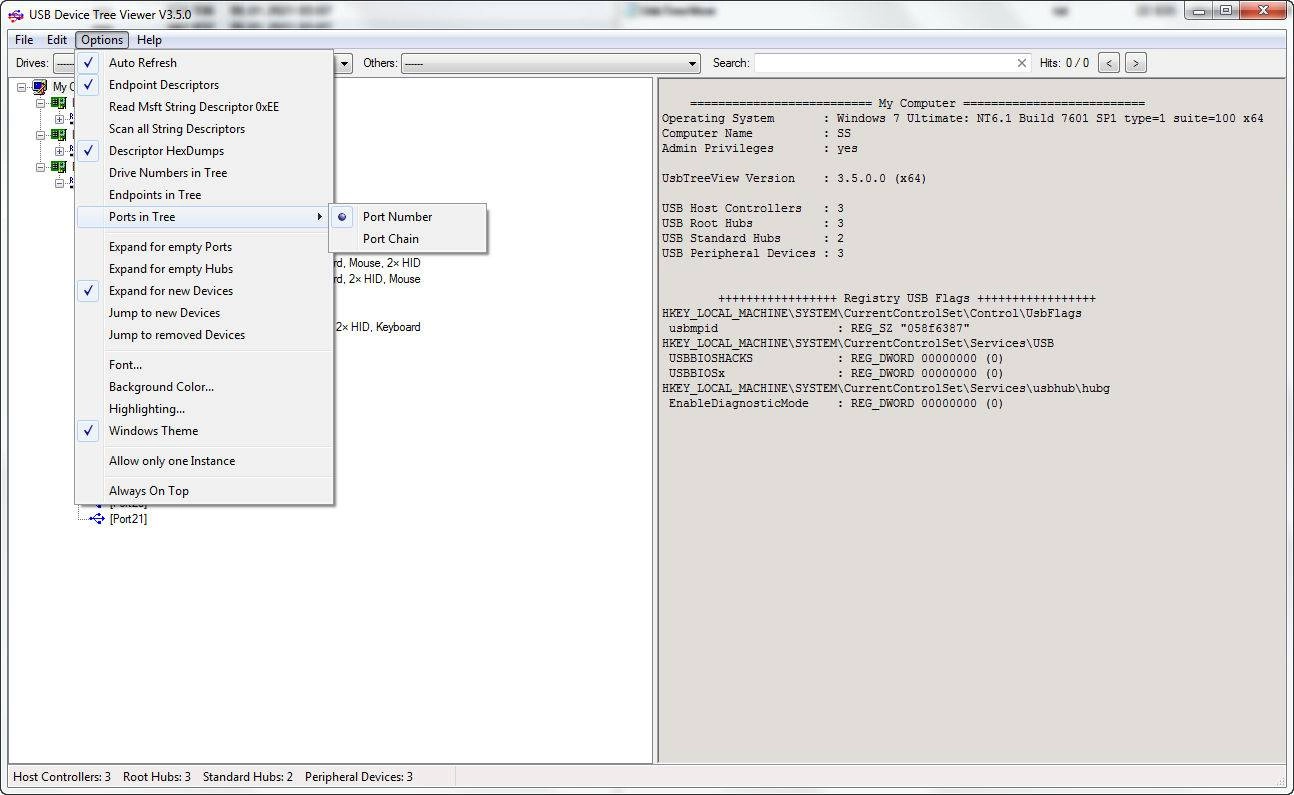Viewport: 1294px width, 795px height.
Task: Enable Allow only one Instance
Action: pyautogui.click(x=204, y=461)
